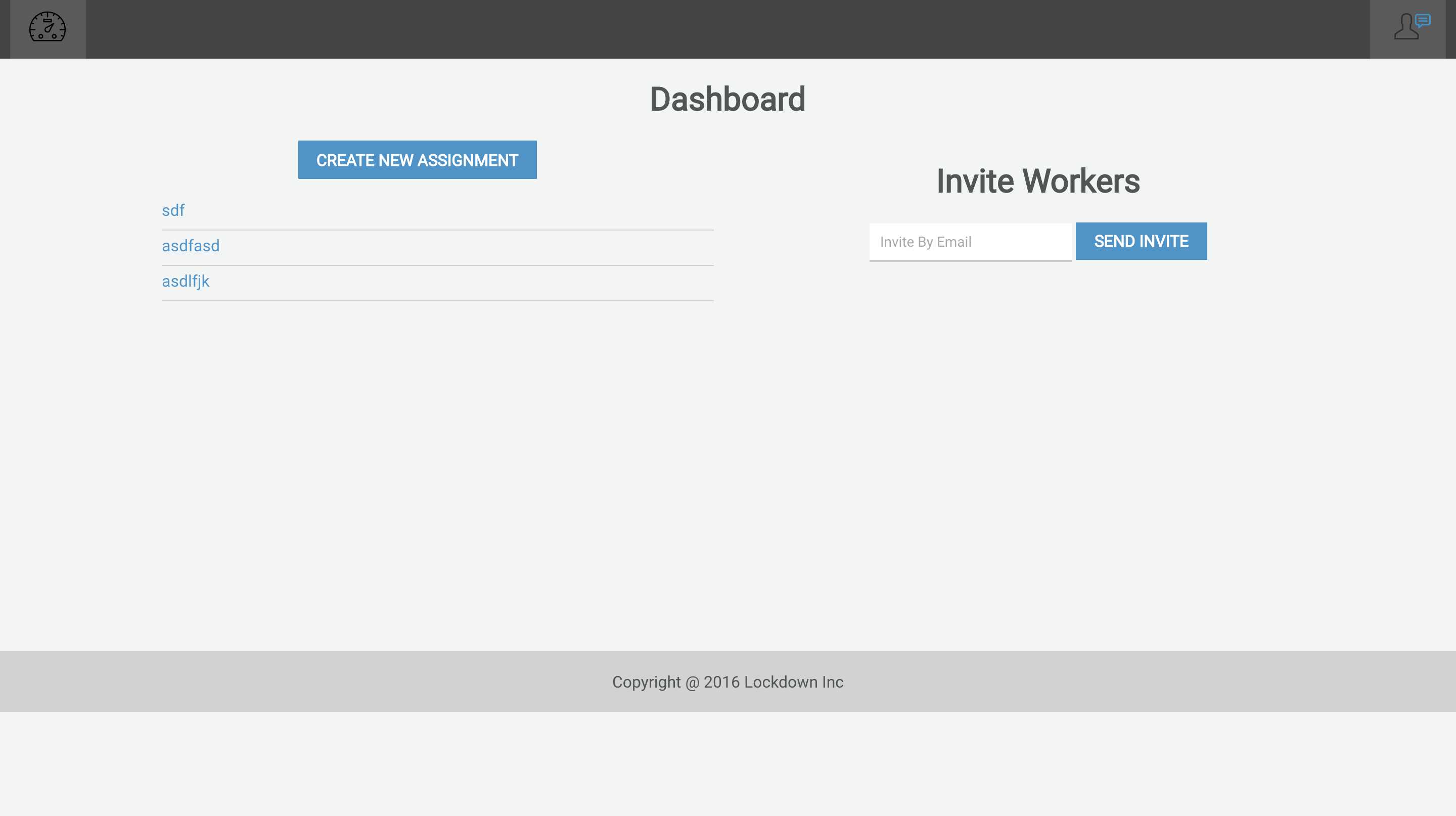Click the highlighted tile behind the user icon
Viewport: 1456px width, 816px height.
pos(1381,50)
